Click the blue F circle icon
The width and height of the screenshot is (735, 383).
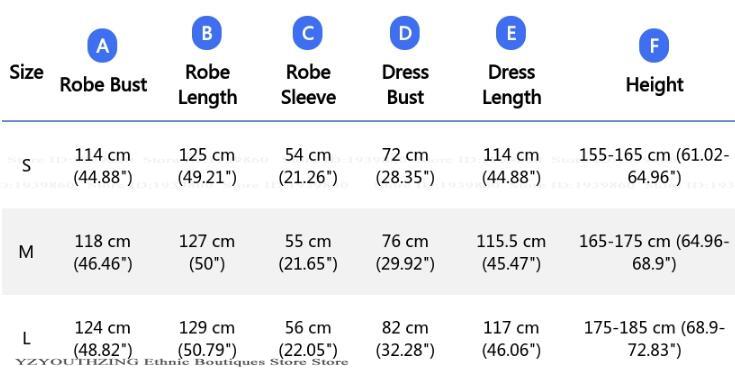[654, 45]
